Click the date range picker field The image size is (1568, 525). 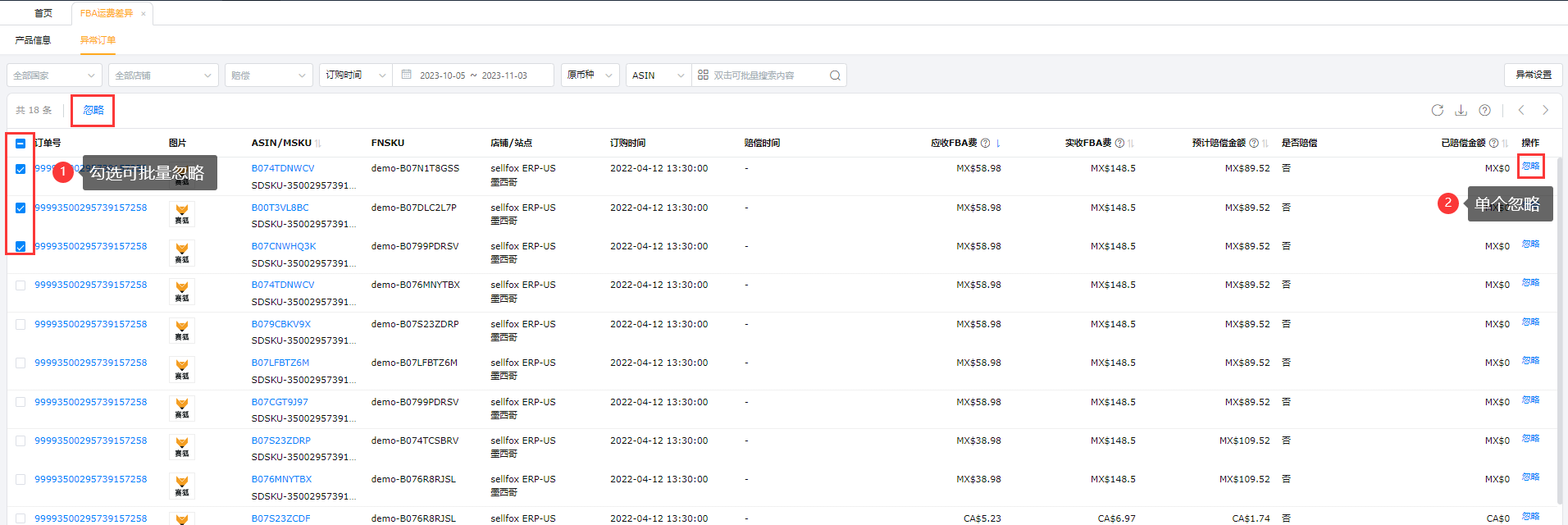[473, 75]
